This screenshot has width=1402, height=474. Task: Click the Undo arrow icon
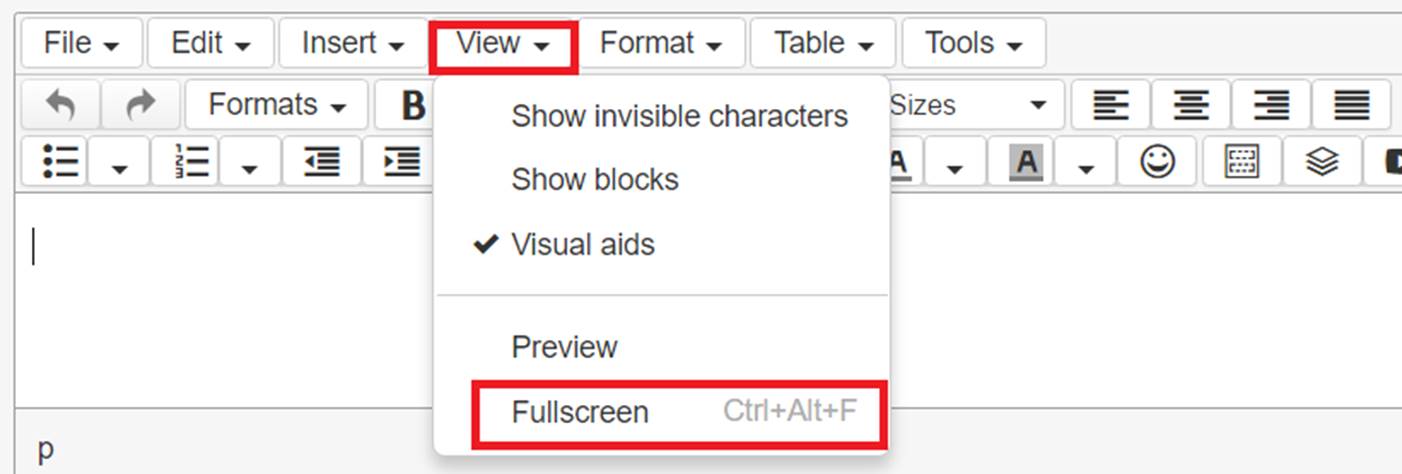(61, 105)
